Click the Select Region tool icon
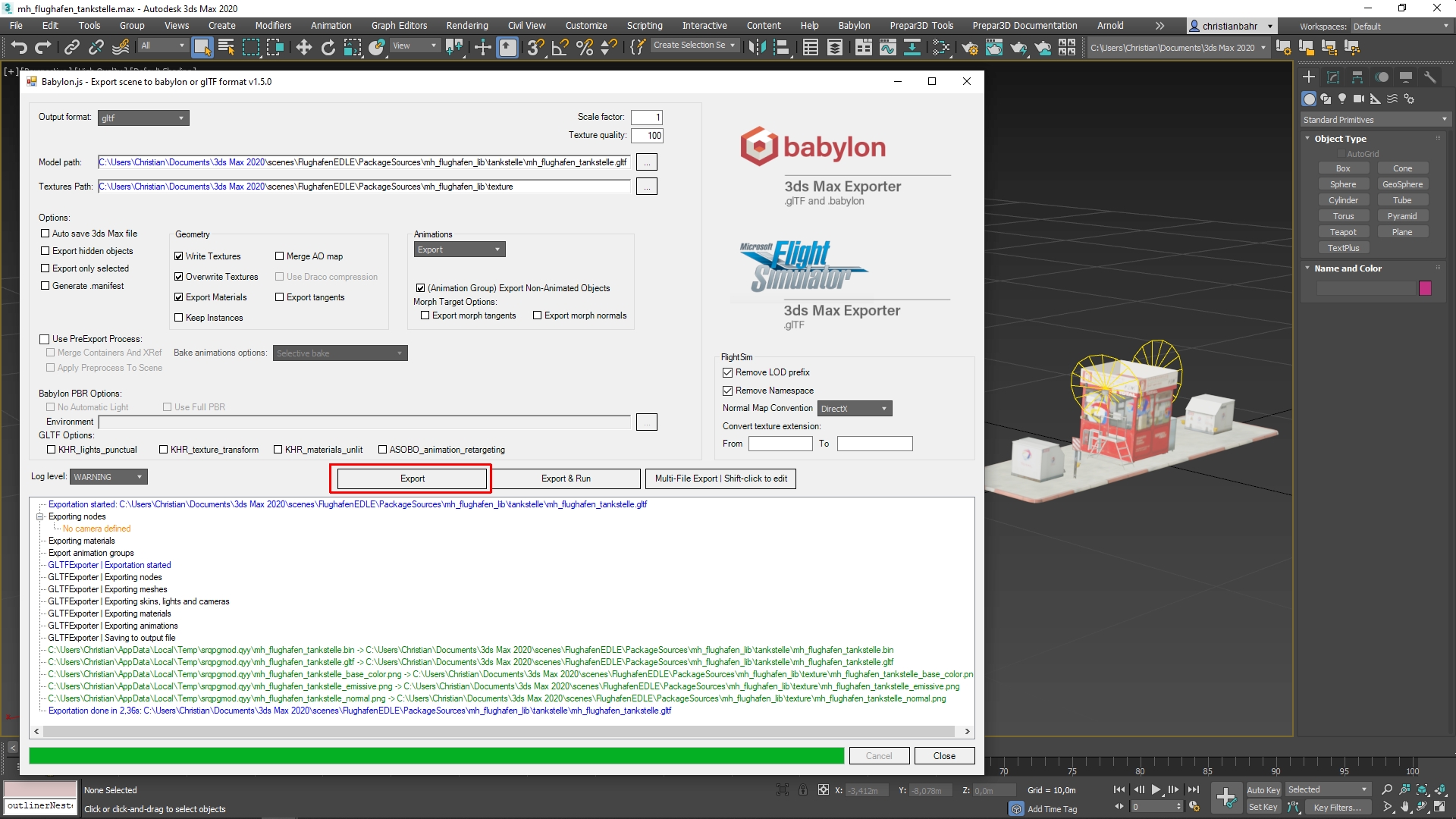 pyautogui.click(x=250, y=47)
